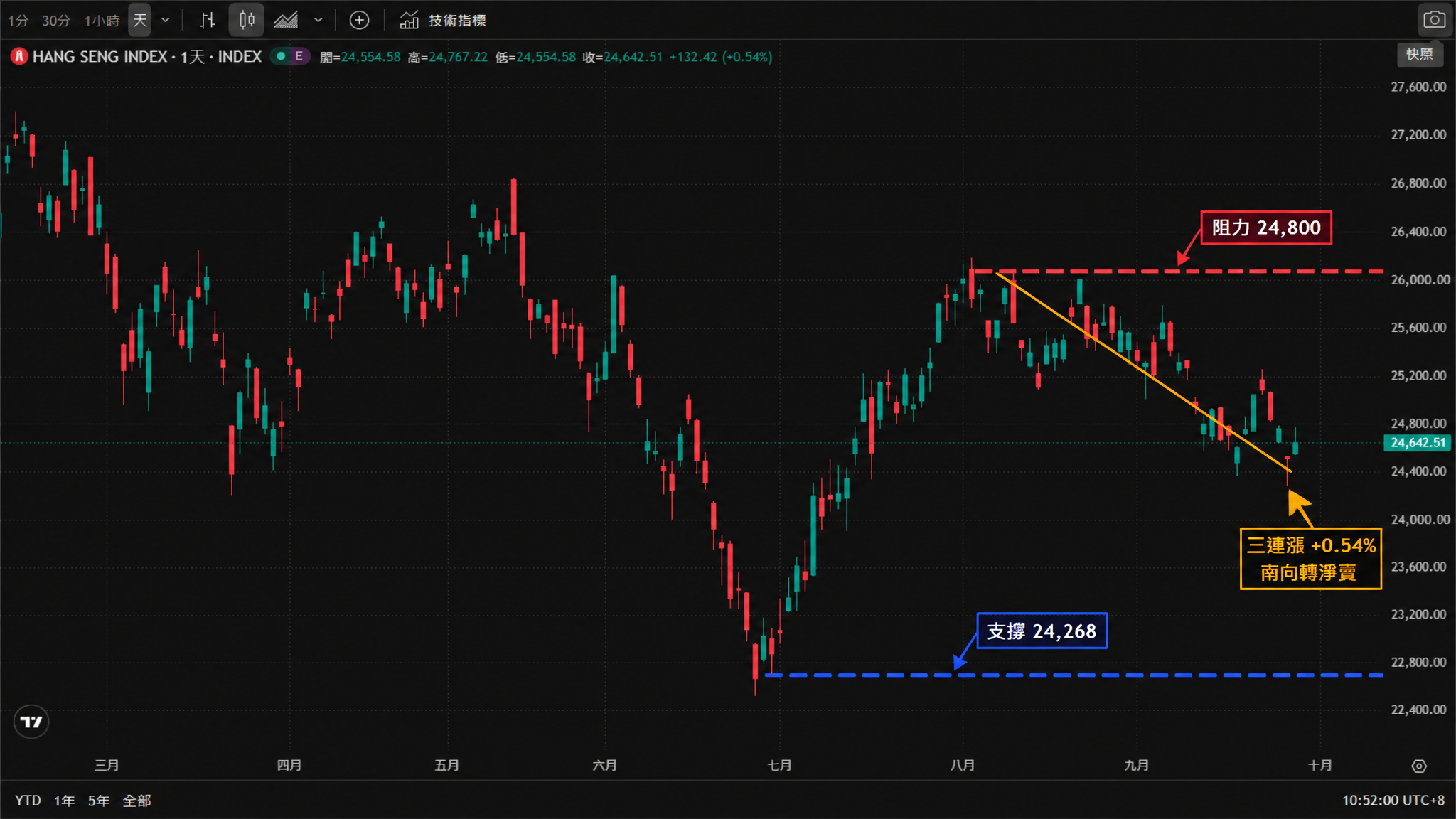The width and height of the screenshot is (1456, 819).
Task: Click the 收=24,642.51 close value
Action: click(623, 57)
